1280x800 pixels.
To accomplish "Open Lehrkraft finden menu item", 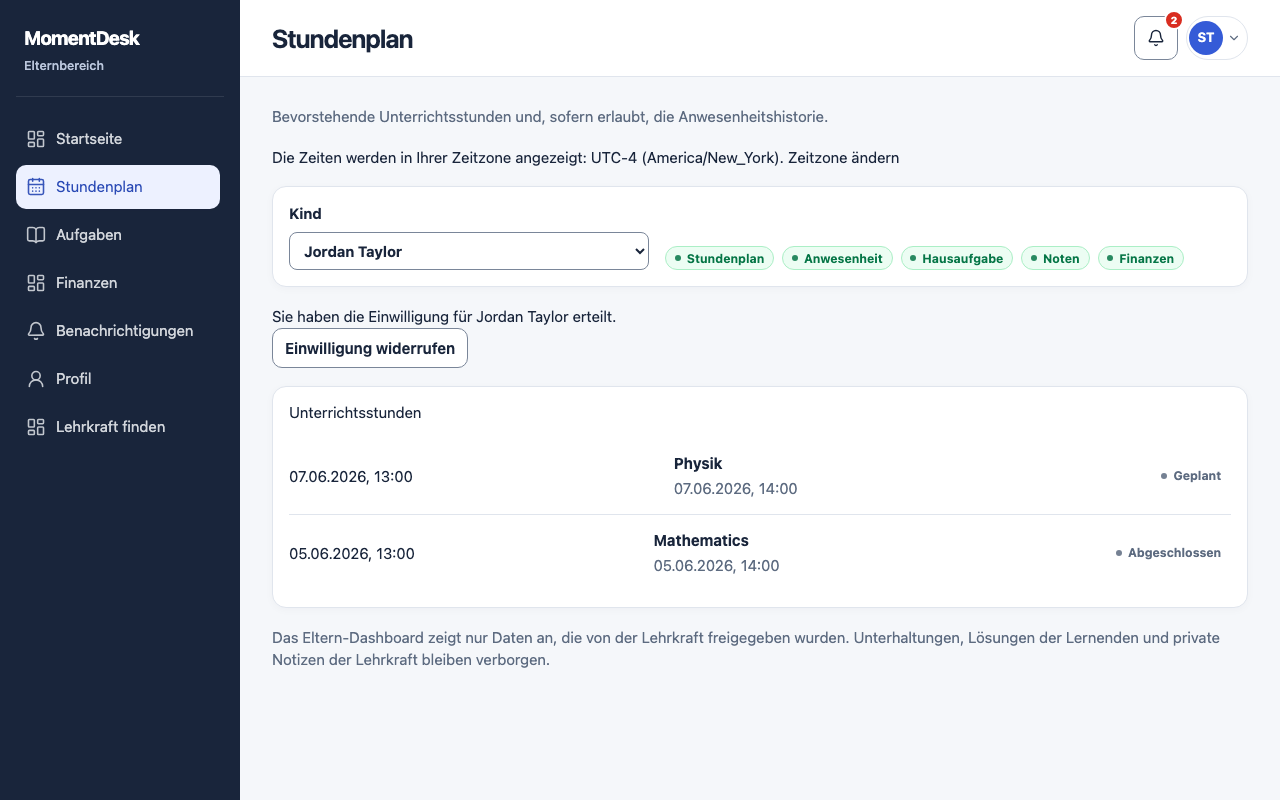I will [118, 427].
